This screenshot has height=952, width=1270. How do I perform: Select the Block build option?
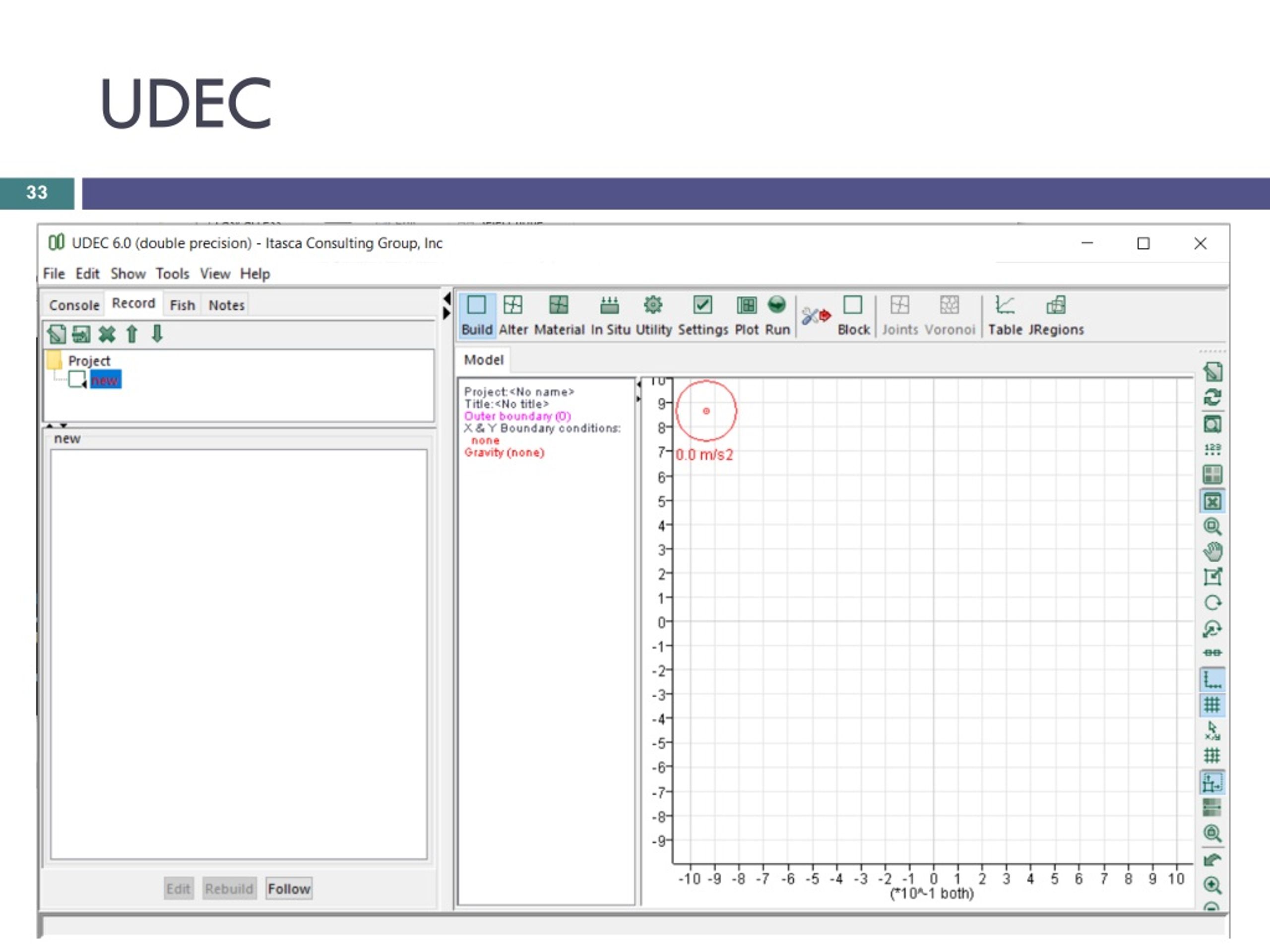(x=853, y=315)
